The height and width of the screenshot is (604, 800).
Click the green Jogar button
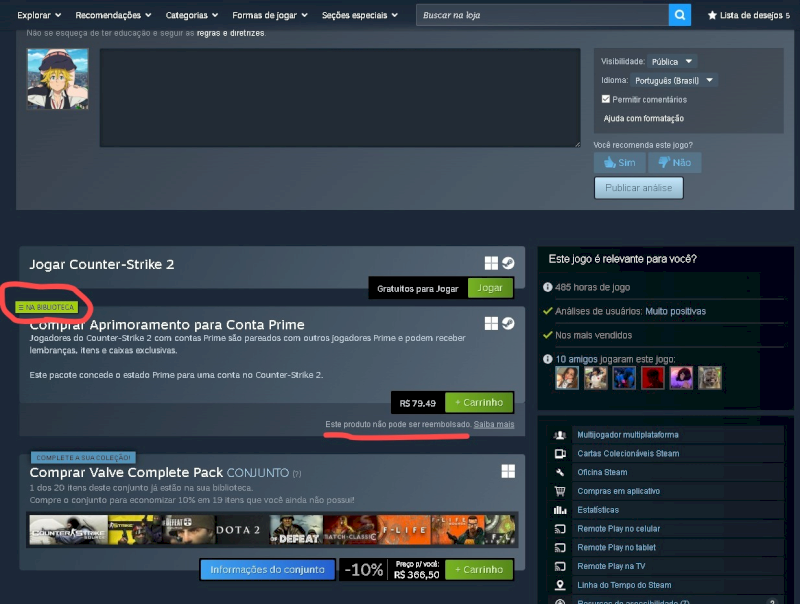tap(490, 288)
